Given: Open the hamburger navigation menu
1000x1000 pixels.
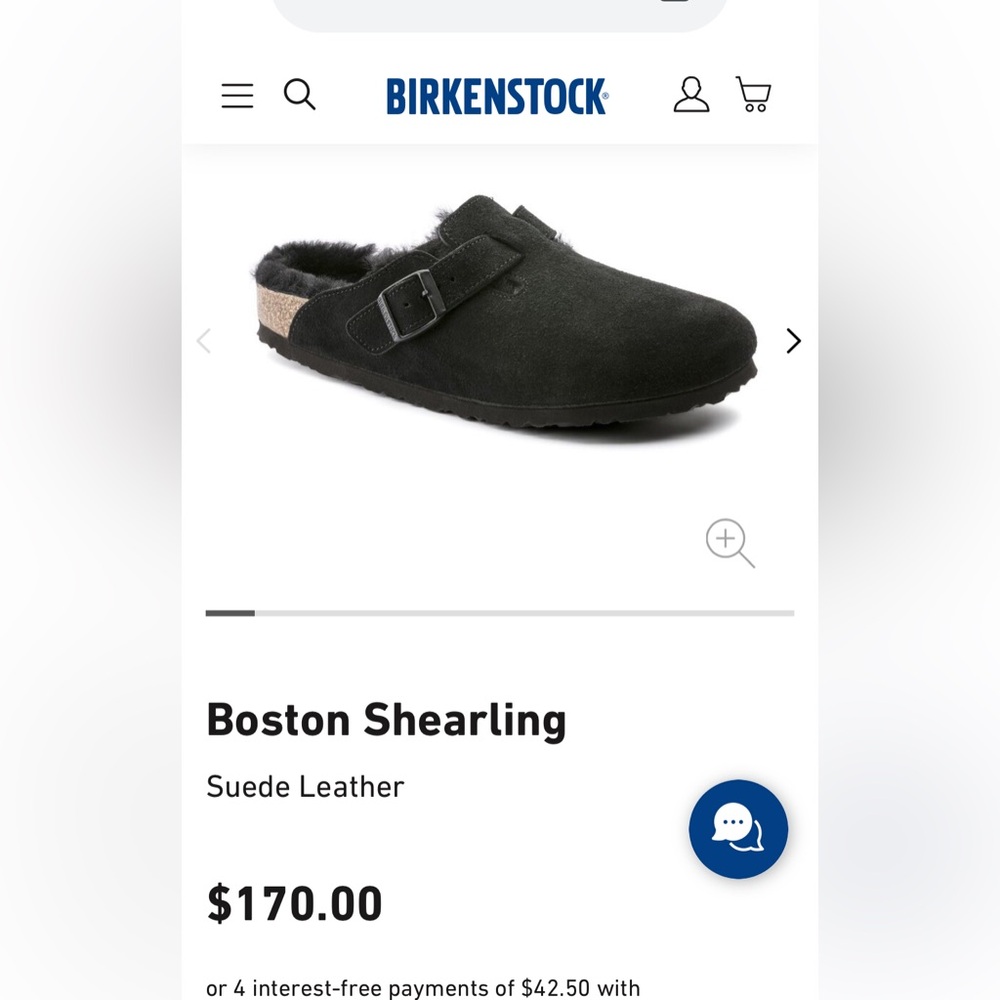Looking at the screenshot, I should [236, 95].
